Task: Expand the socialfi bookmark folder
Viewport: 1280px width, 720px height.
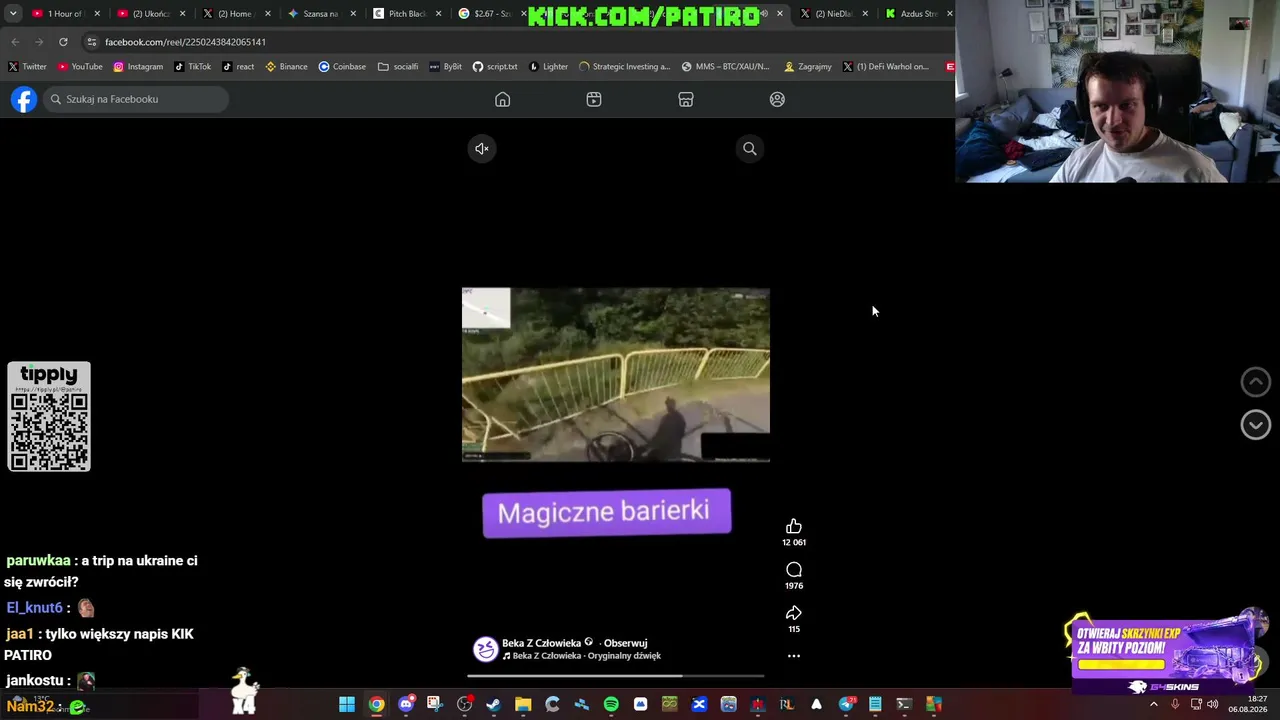Action: 398,67
